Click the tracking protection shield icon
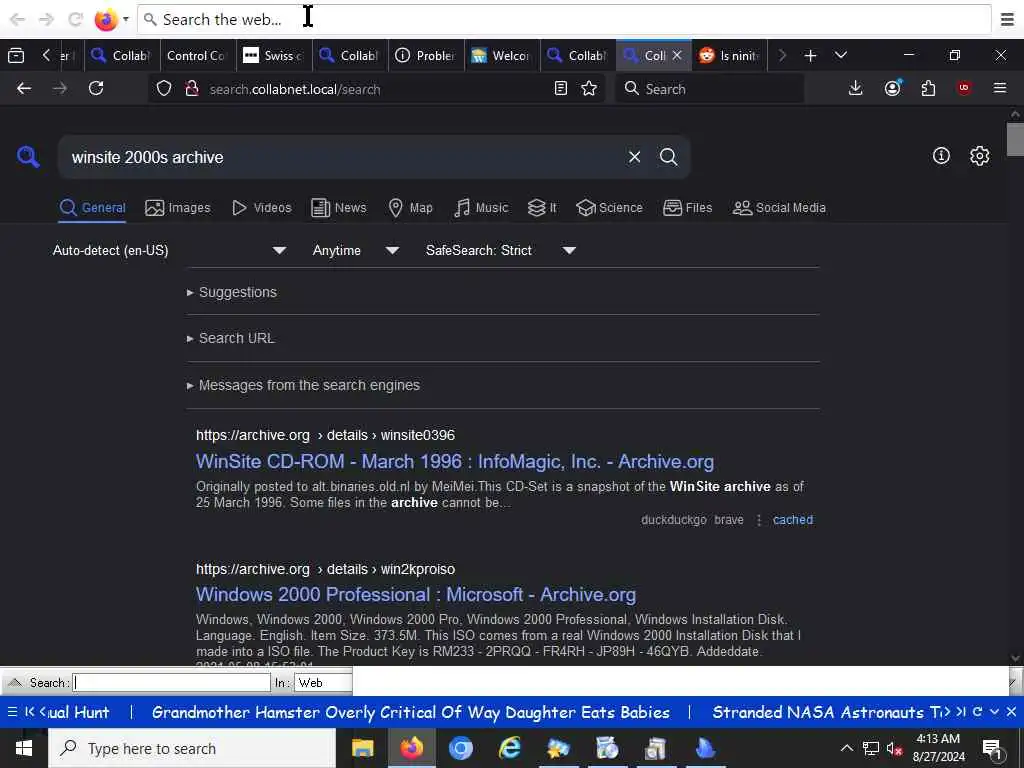The width and height of the screenshot is (1024, 768). (164, 89)
